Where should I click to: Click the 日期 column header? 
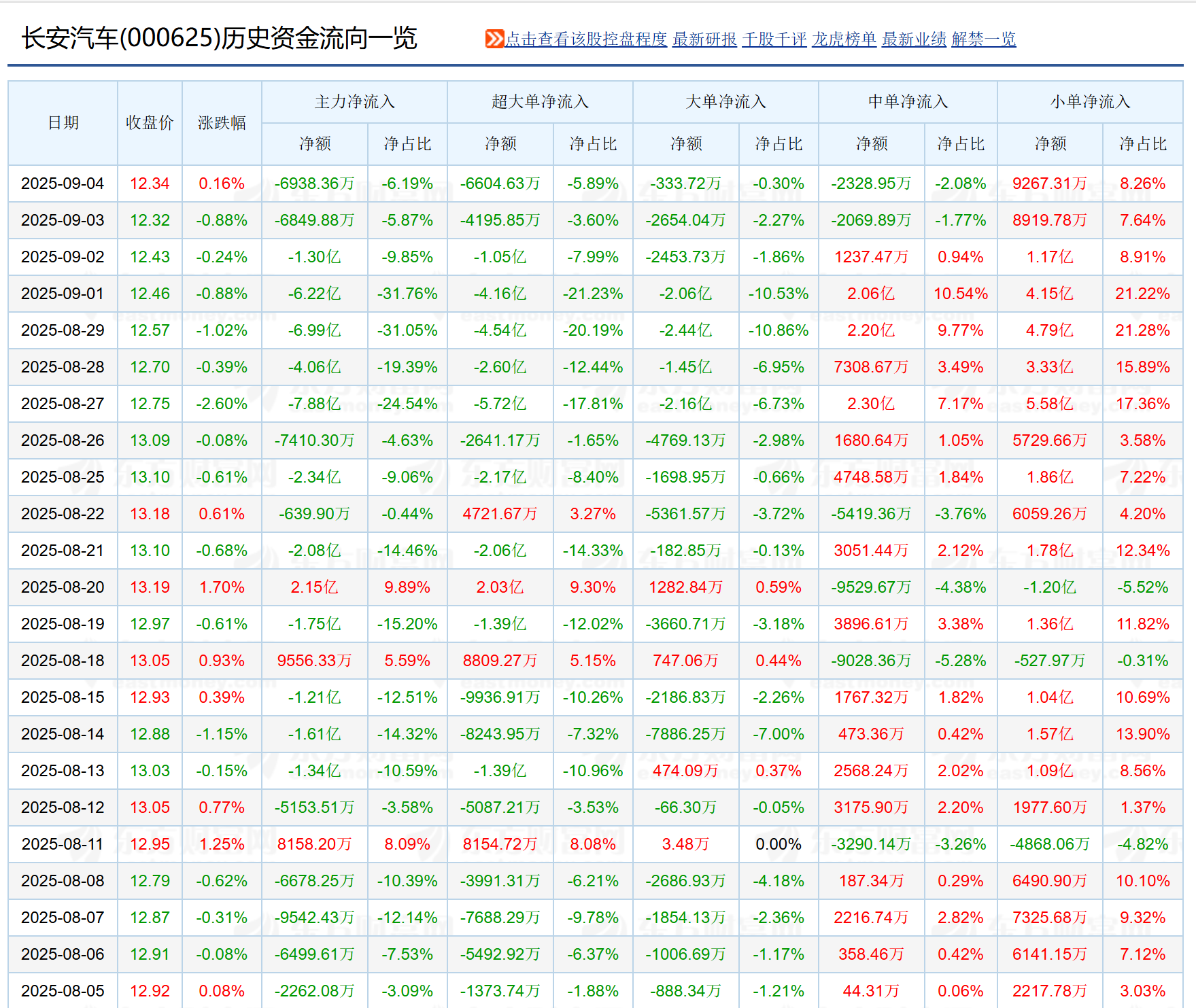coord(63,123)
